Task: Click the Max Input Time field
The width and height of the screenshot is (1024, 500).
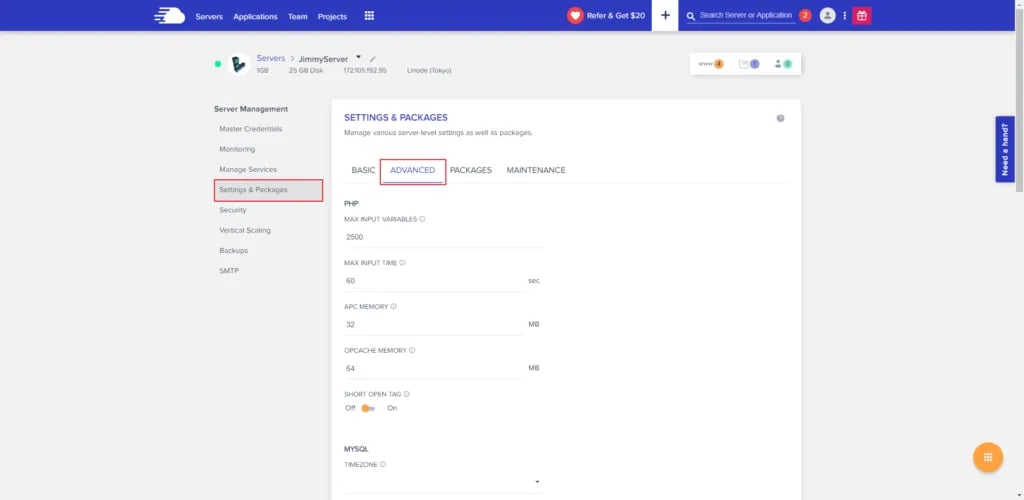Action: coord(434,281)
